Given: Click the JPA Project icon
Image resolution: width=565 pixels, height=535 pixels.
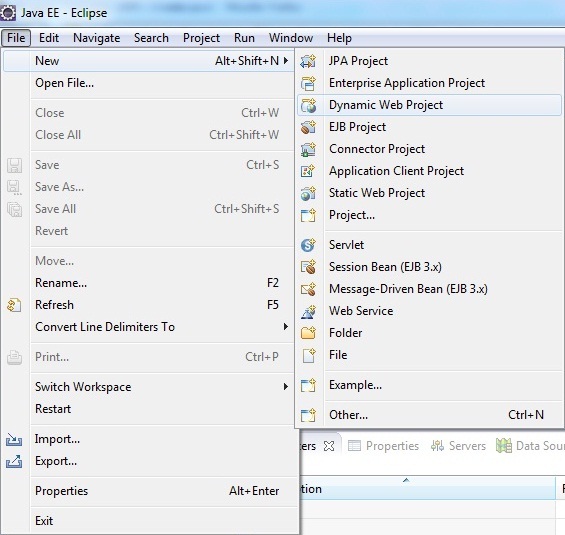Looking at the screenshot, I should point(308,61).
